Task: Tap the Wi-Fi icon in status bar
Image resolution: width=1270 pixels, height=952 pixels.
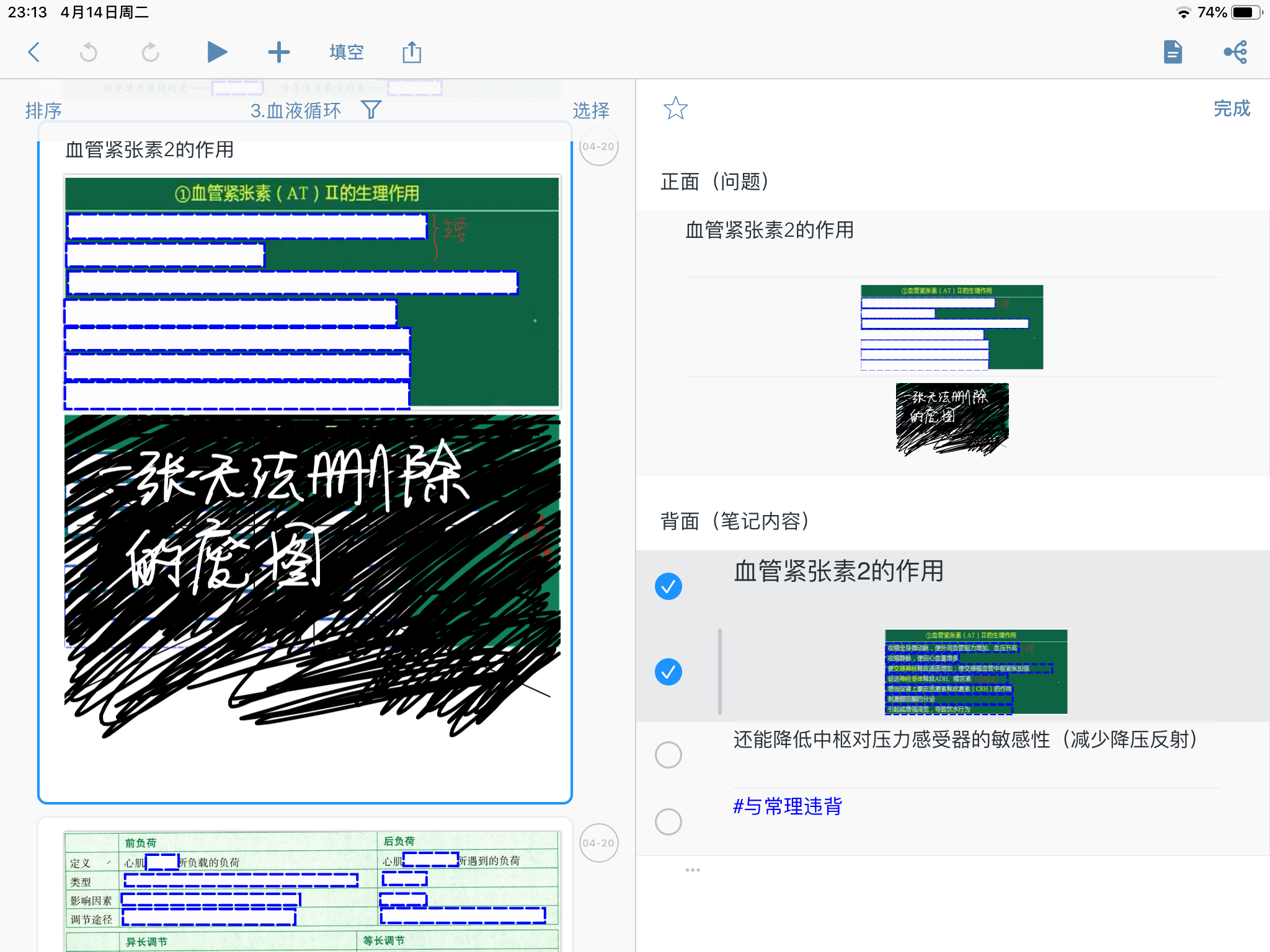Action: [x=1183, y=12]
